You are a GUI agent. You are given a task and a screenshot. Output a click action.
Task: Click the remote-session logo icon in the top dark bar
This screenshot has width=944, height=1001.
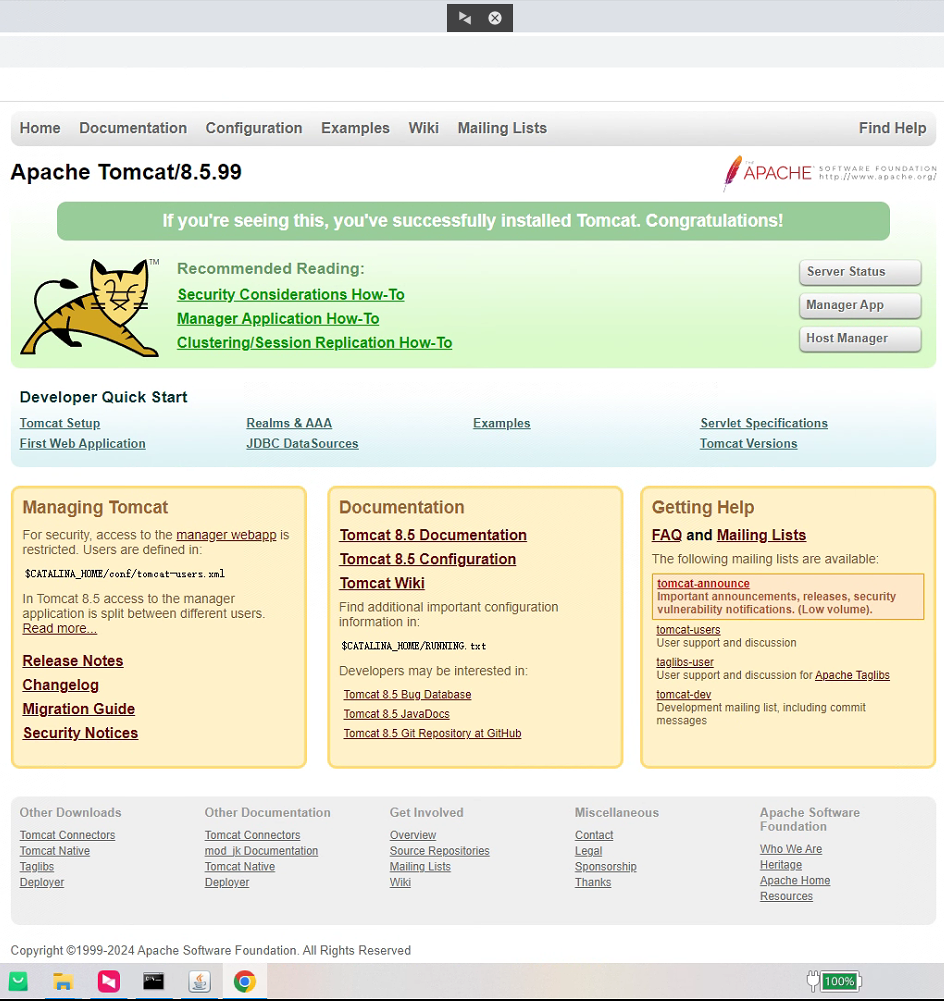click(465, 18)
